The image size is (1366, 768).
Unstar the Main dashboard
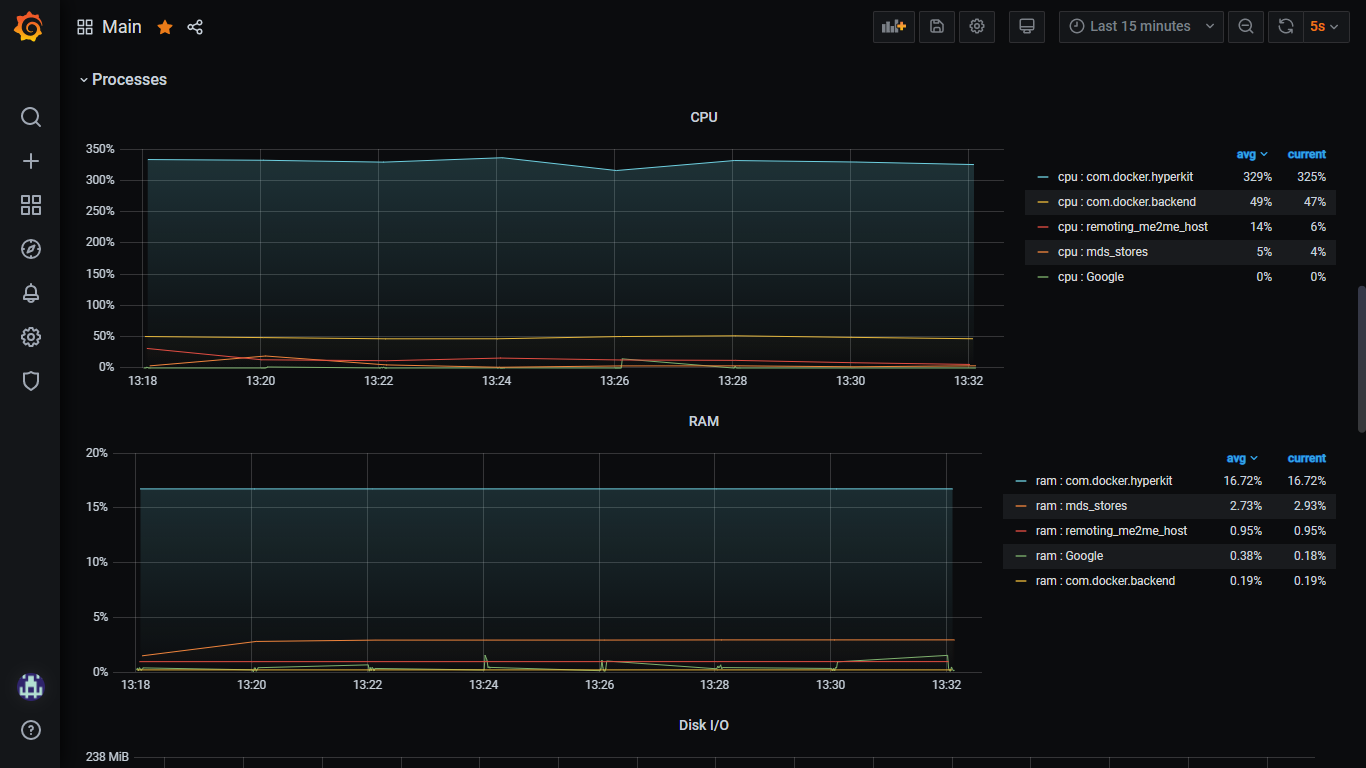[165, 27]
